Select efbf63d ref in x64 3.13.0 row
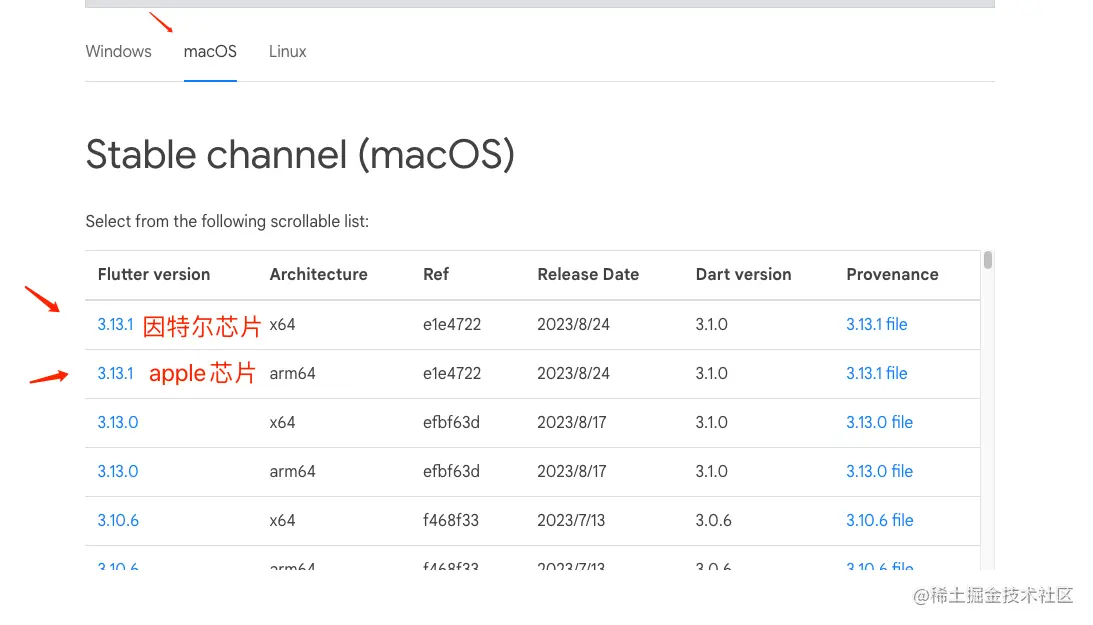Image resolution: width=1093 pixels, height=625 pixels. point(451,422)
